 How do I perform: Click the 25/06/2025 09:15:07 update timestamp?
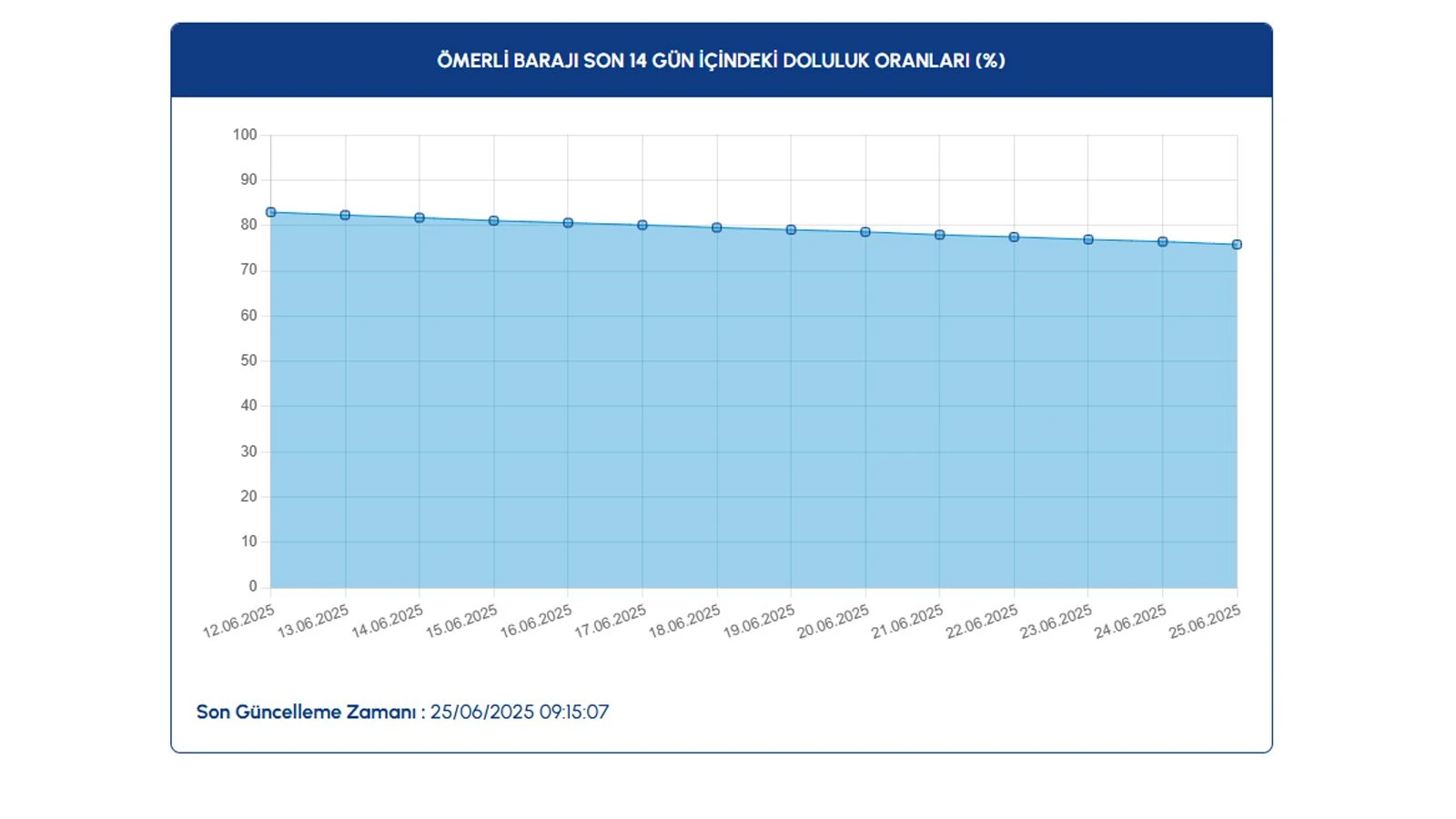(x=520, y=712)
